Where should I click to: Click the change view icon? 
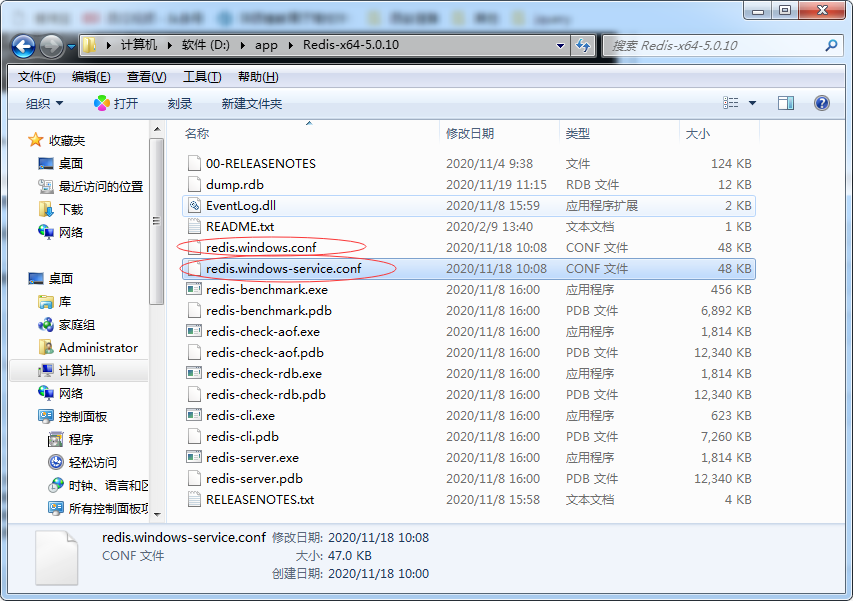pyautogui.click(x=731, y=103)
